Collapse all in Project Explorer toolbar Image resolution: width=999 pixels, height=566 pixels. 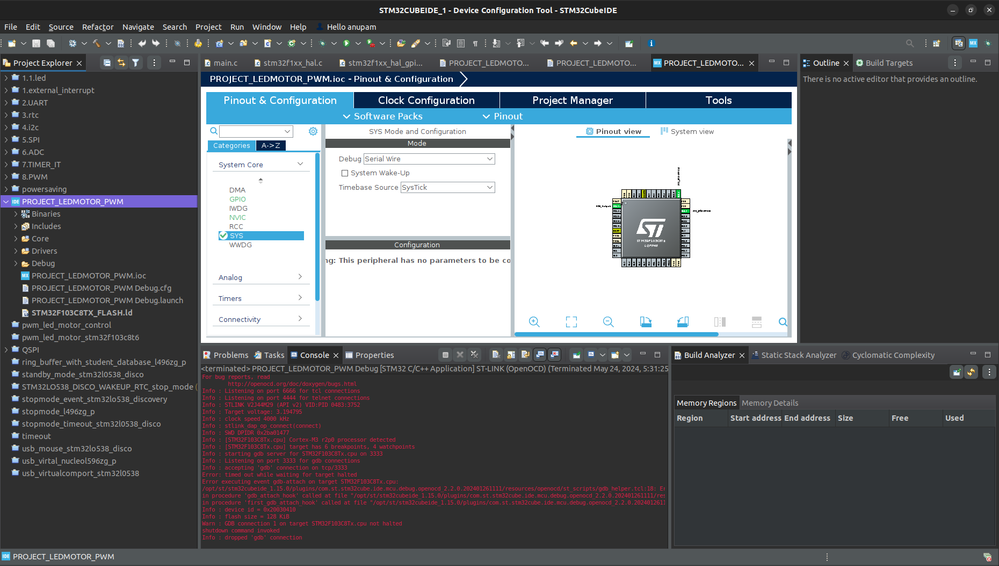(106, 63)
